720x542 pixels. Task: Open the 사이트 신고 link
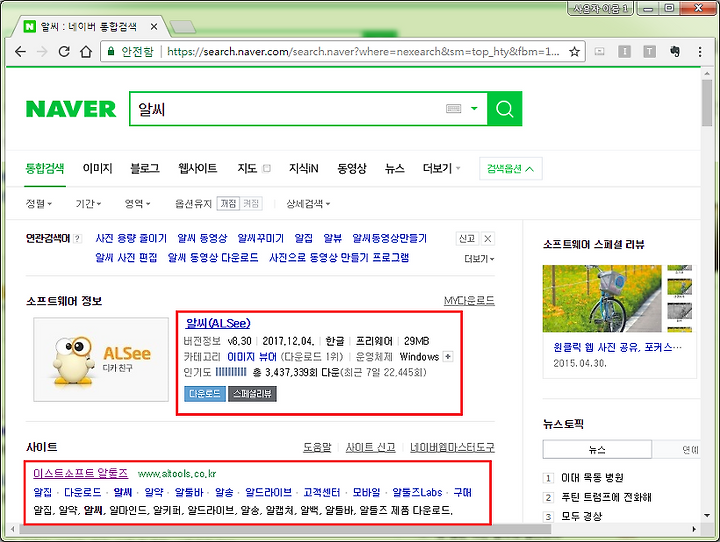[370, 447]
